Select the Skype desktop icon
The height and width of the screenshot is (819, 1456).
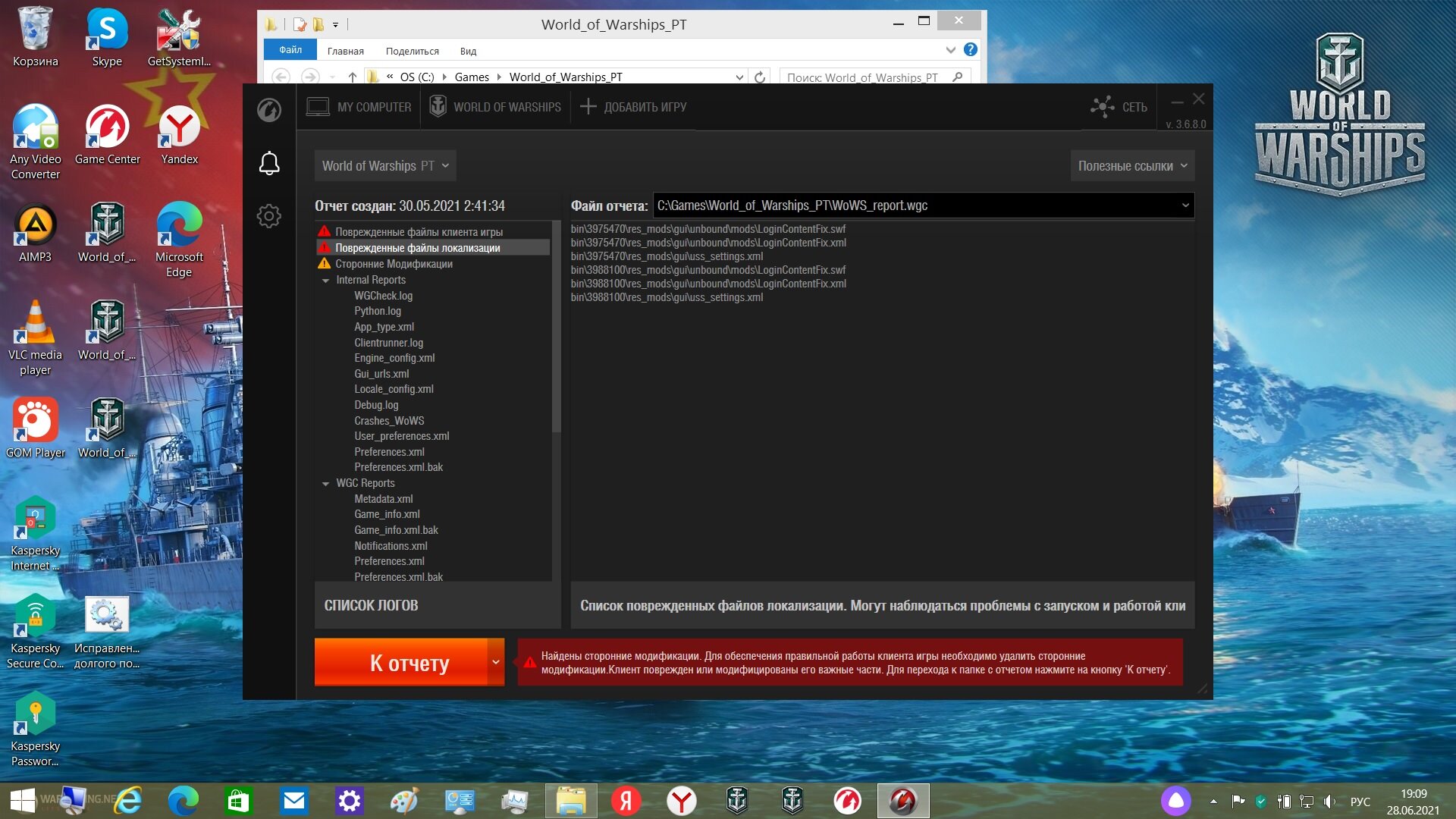pos(107,38)
